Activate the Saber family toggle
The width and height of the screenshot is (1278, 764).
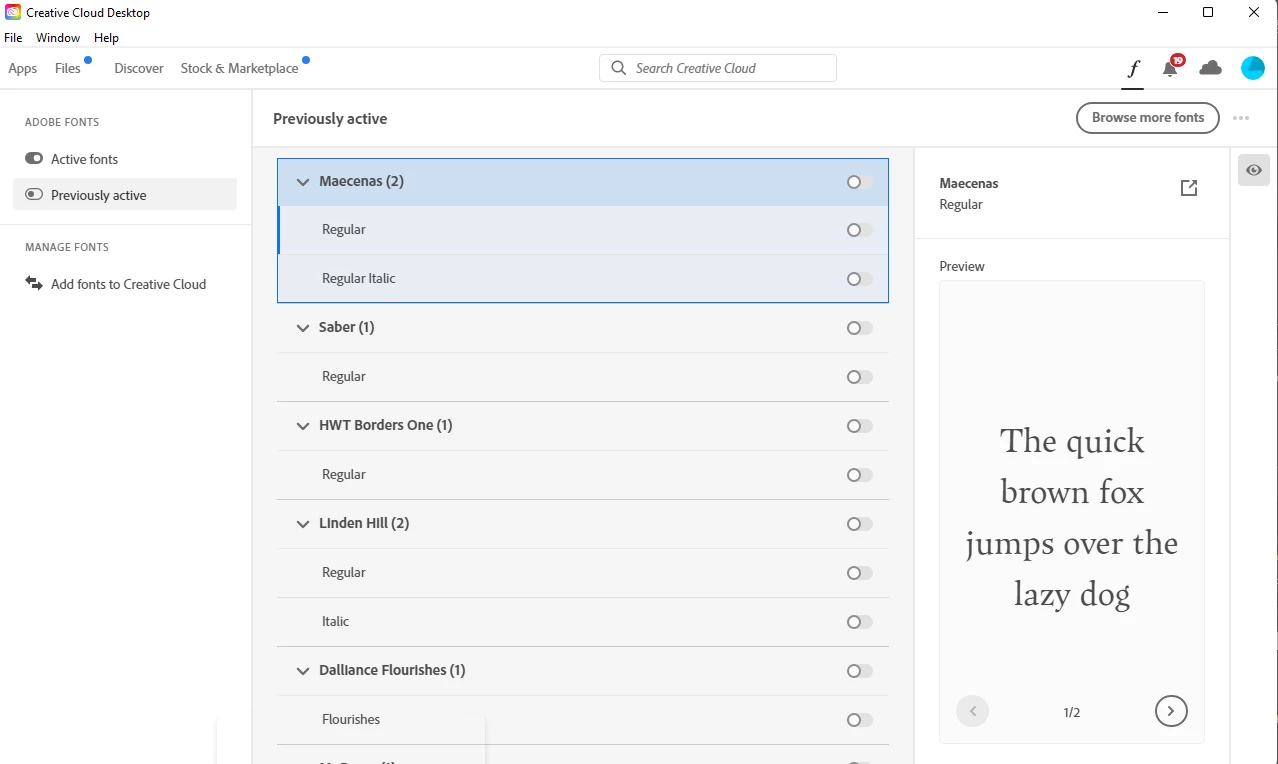pos(859,328)
